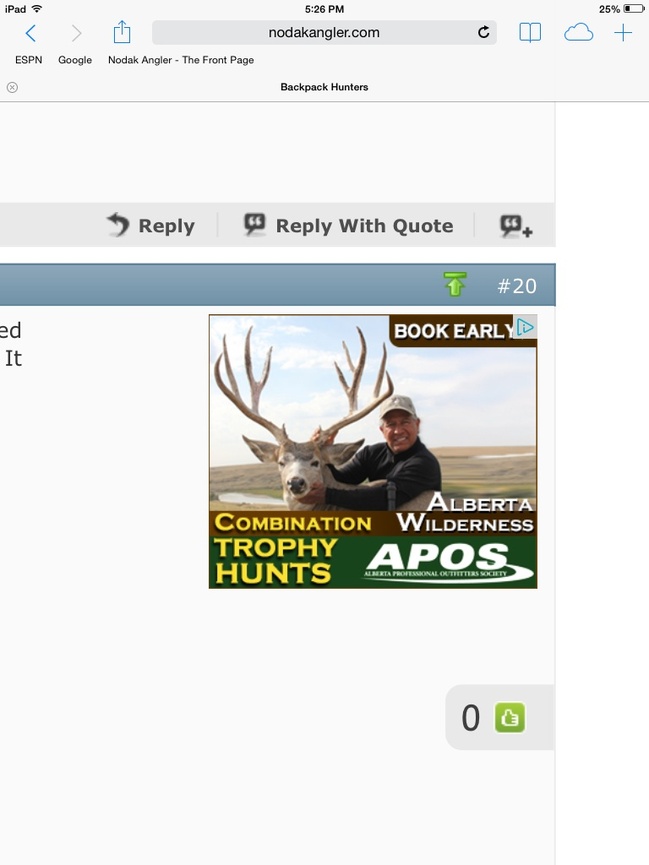Click Reply With Quote button

349,226
